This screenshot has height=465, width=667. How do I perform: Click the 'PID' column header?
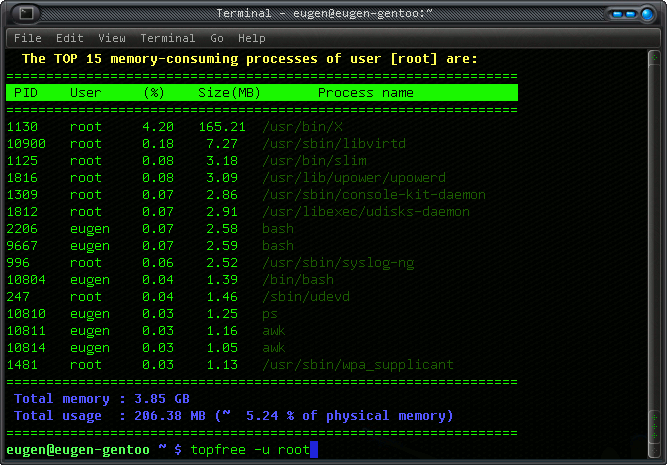26,93
